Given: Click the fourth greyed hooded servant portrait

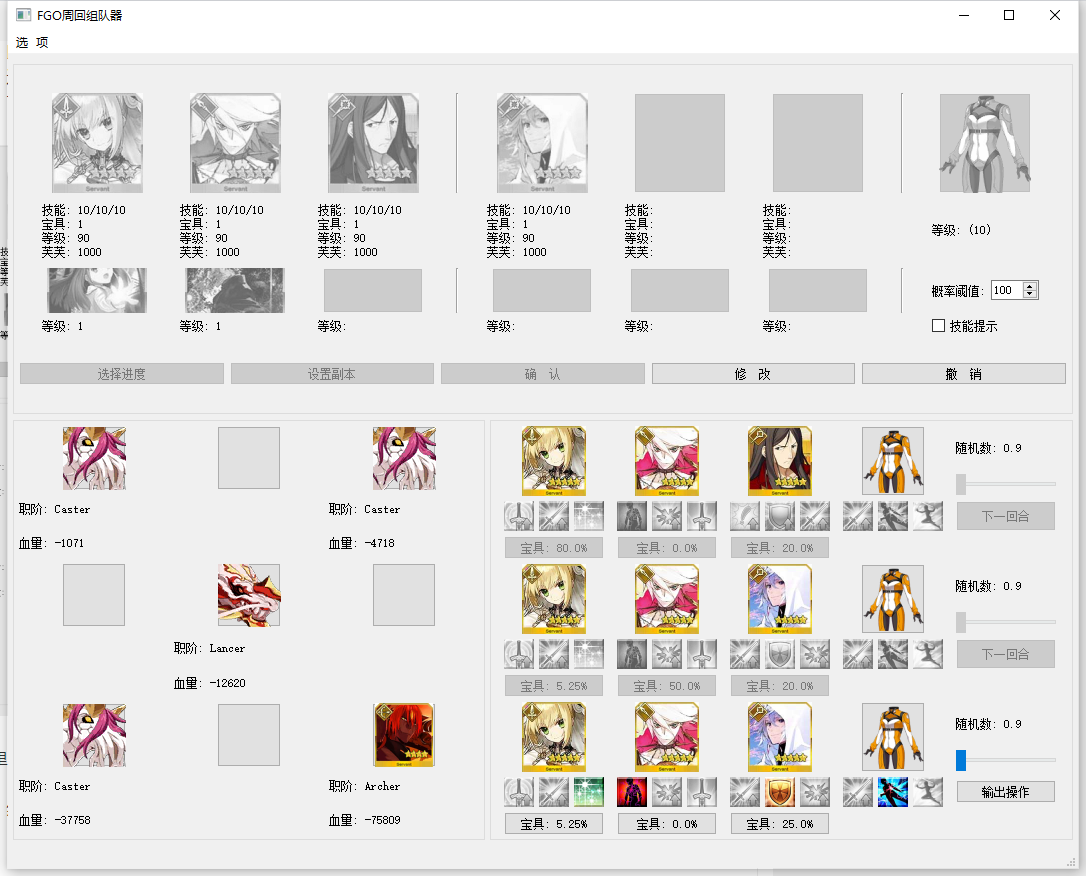Looking at the screenshot, I should coord(542,143).
